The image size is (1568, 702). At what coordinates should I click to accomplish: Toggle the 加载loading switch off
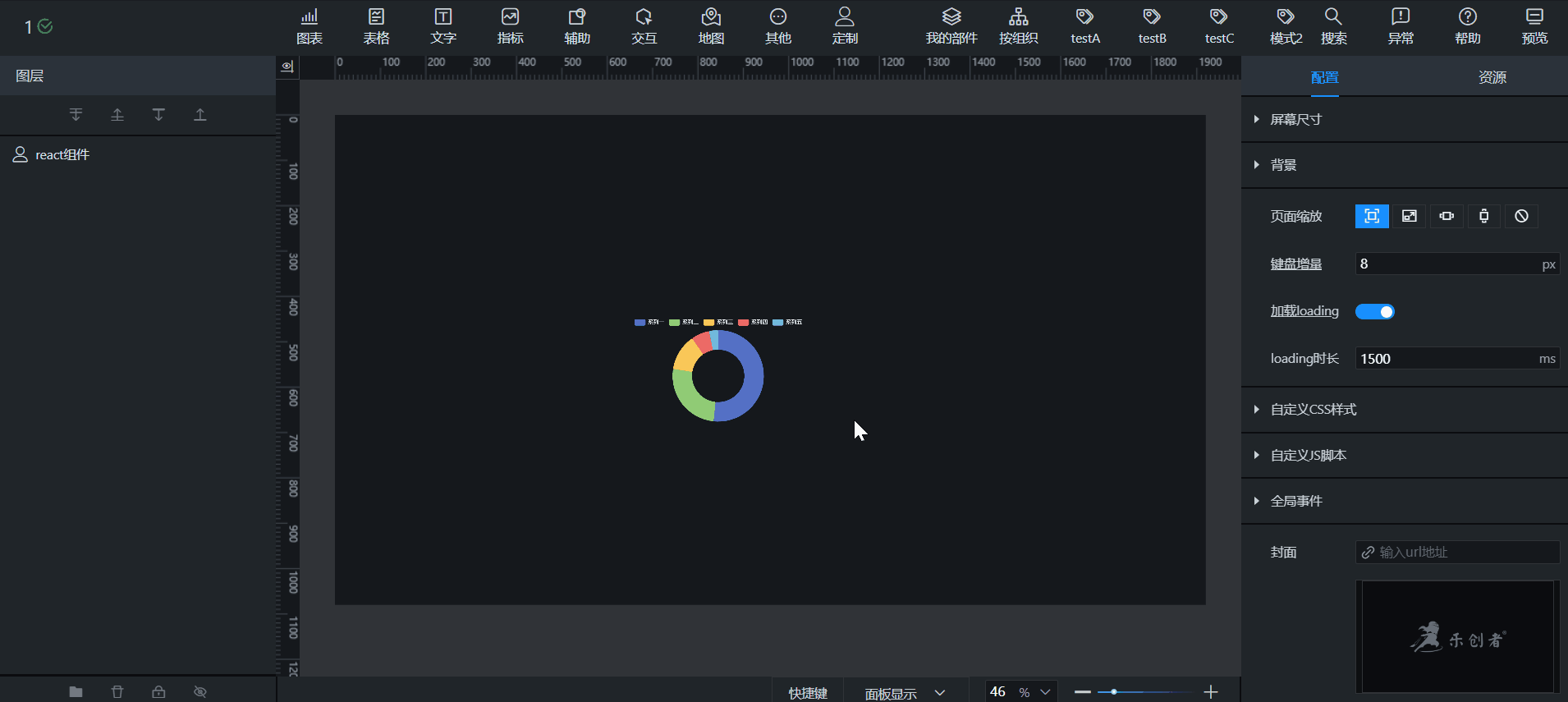click(x=1375, y=312)
